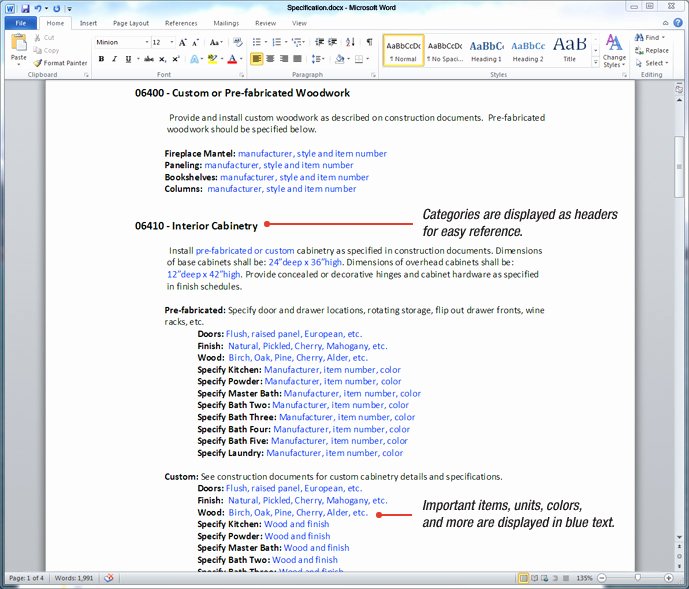Image resolution: width=689 pixels, height=589 pixels.
Task: Switch to the Mailings tab
Action: [226, 23]
